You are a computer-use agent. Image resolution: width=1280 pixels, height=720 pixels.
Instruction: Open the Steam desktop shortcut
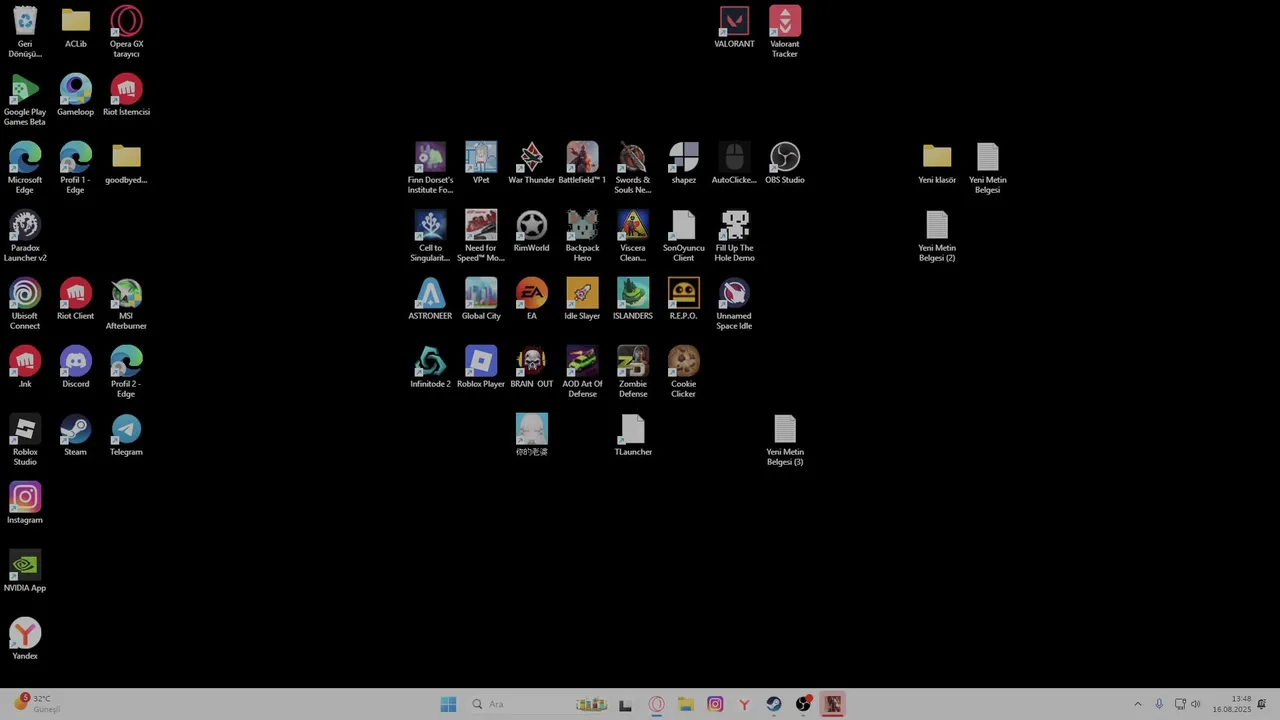pyautogui.click(x=75, y=430)
